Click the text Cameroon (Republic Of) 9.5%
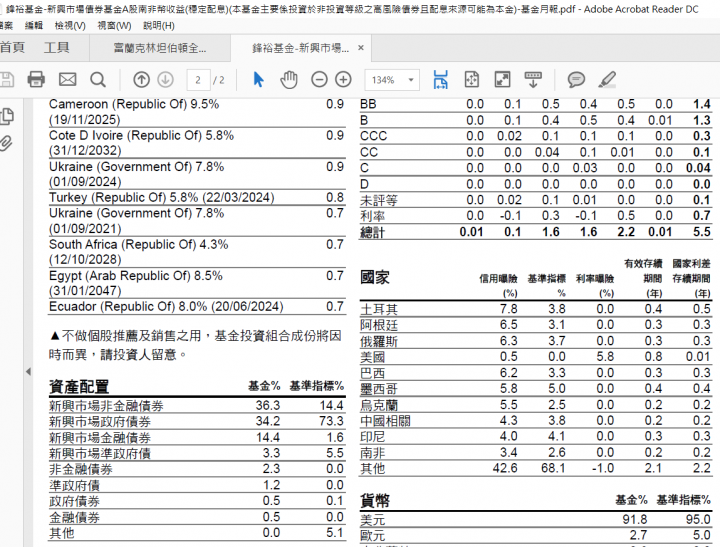720x547 pixels. [x=134, y=104]
